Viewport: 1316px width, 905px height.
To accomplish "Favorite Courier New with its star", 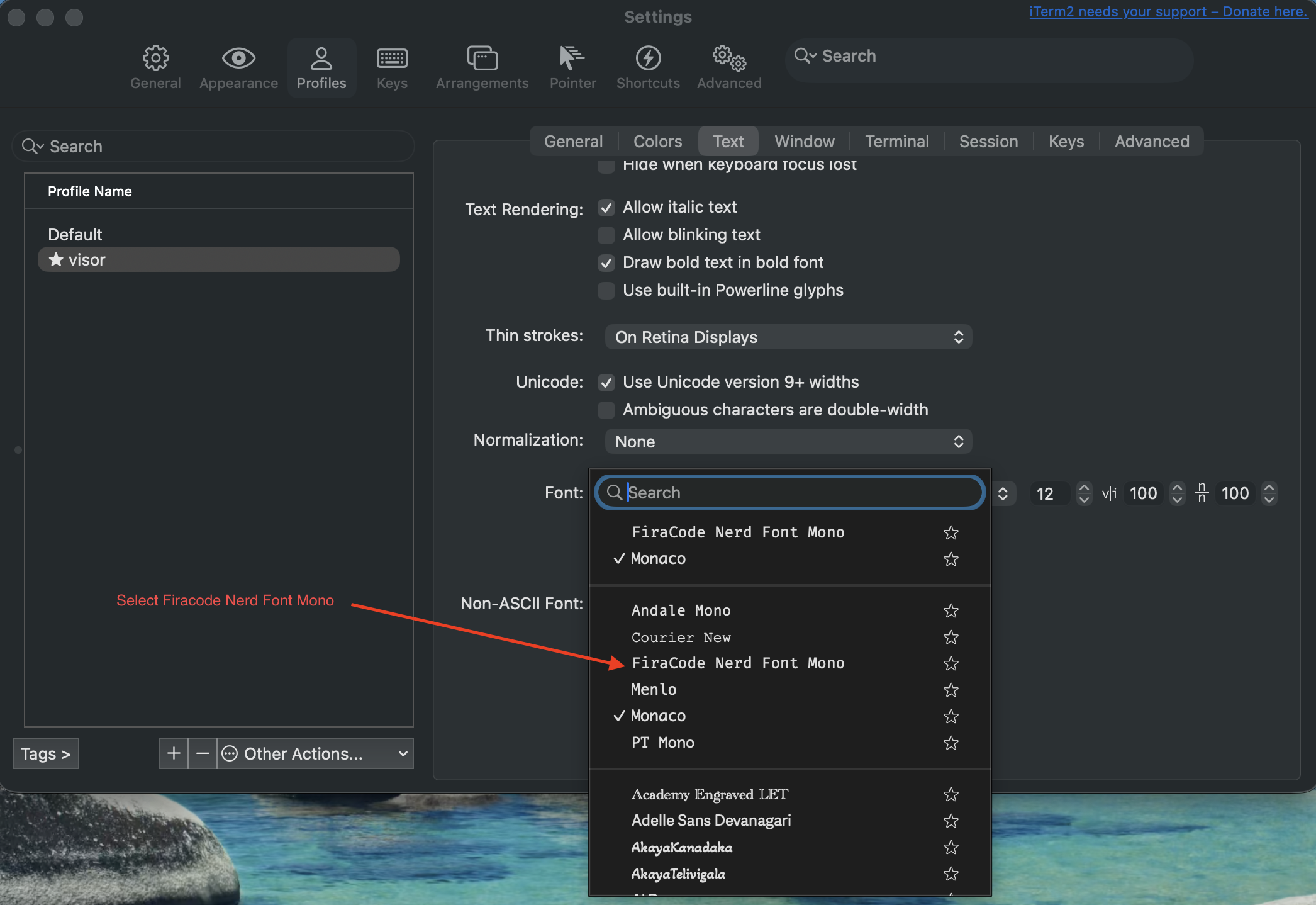I will coord(951,638).
